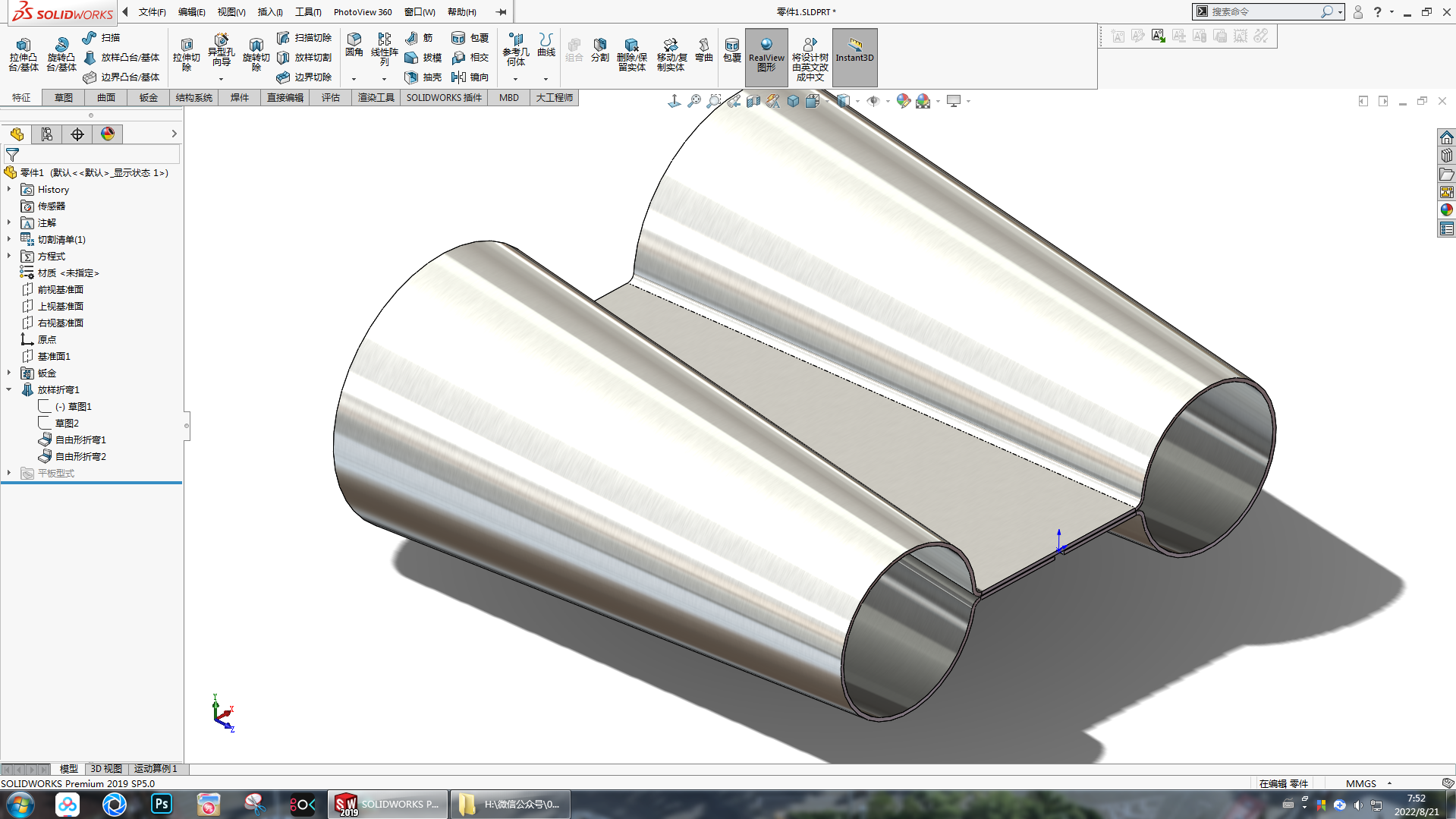1456x819 pixels.
Task: Click the 边界凸台/基体 boundary boss tool
Action: (121, 77)
